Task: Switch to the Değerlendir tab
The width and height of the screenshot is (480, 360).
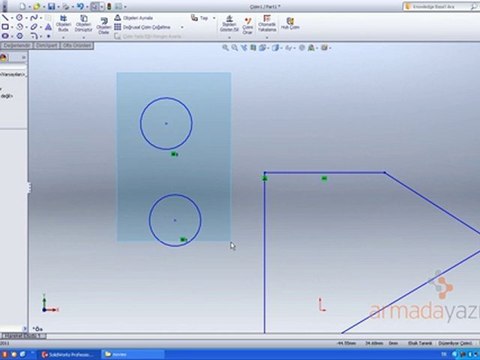Action: [17, 45]
